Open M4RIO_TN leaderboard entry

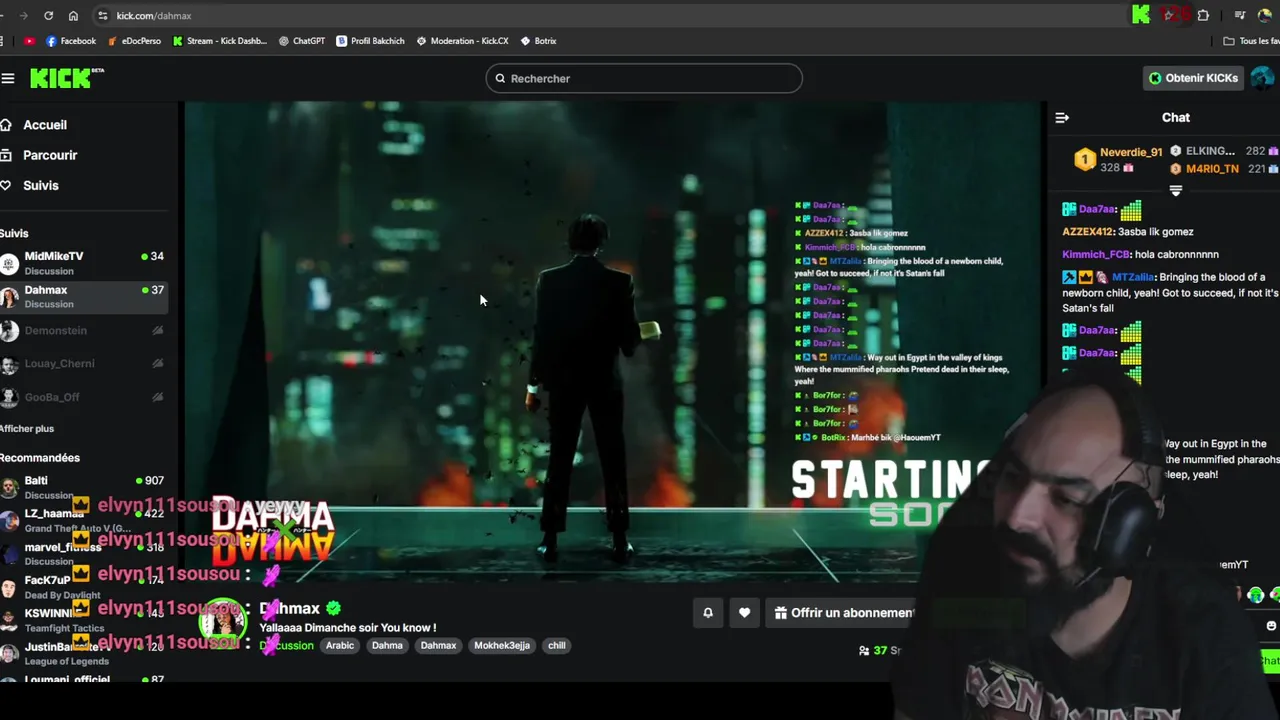pos(1224,169)
